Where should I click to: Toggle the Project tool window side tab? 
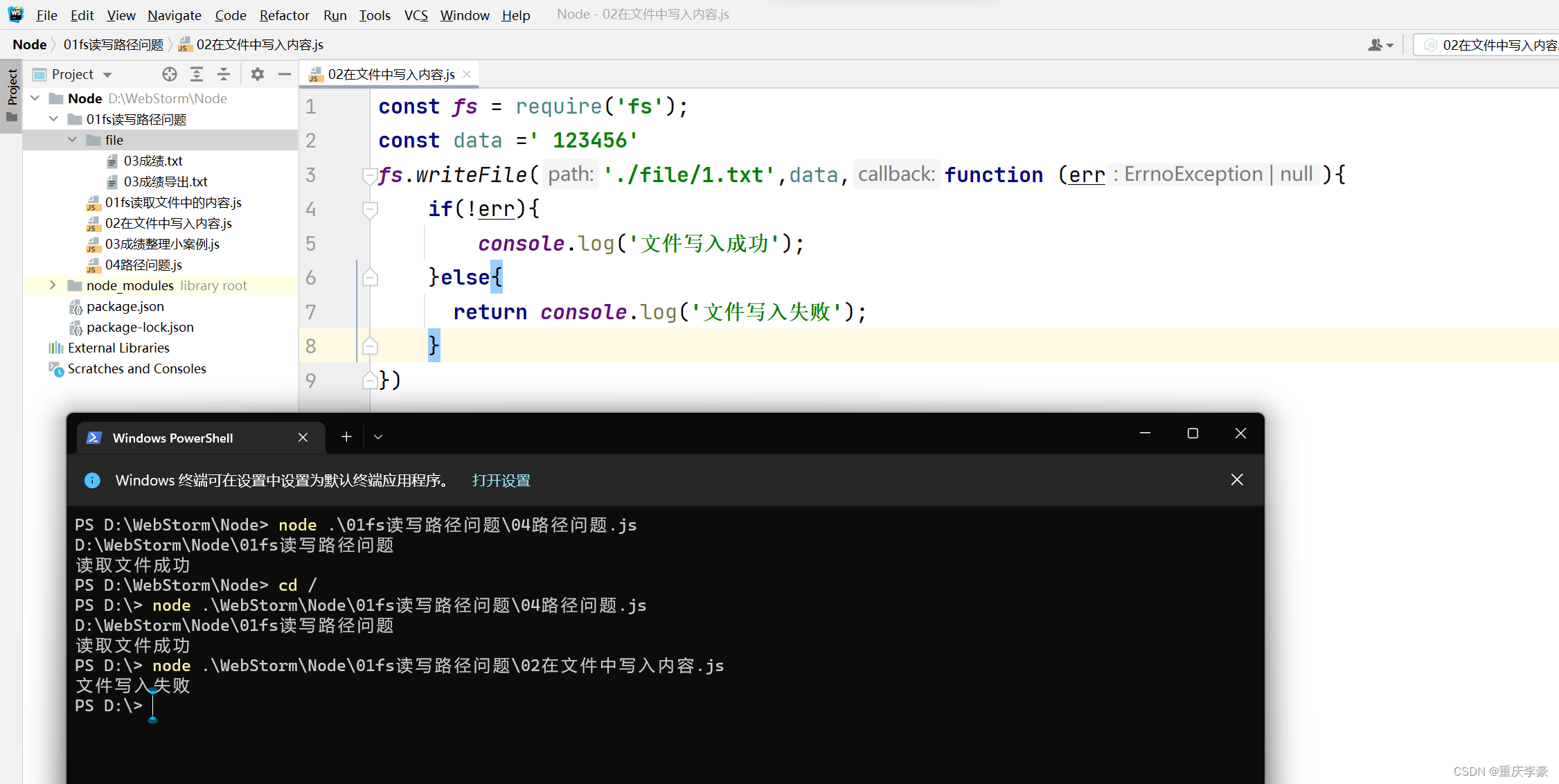coord(12,96)
